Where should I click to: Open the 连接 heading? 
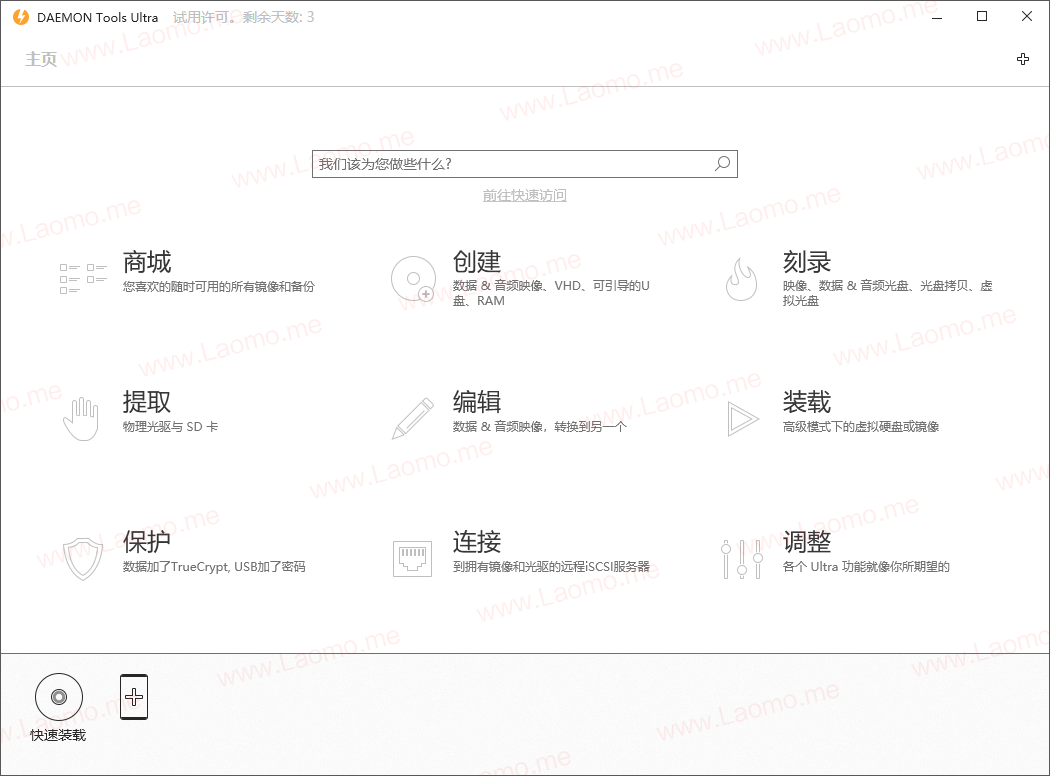477,542
